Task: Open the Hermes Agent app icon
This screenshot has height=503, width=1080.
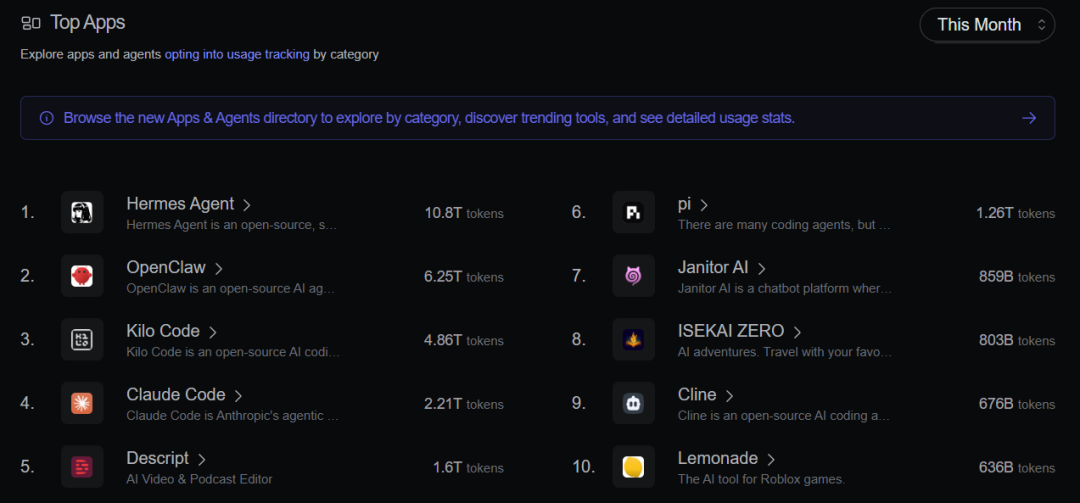Action: click(82, 212)
